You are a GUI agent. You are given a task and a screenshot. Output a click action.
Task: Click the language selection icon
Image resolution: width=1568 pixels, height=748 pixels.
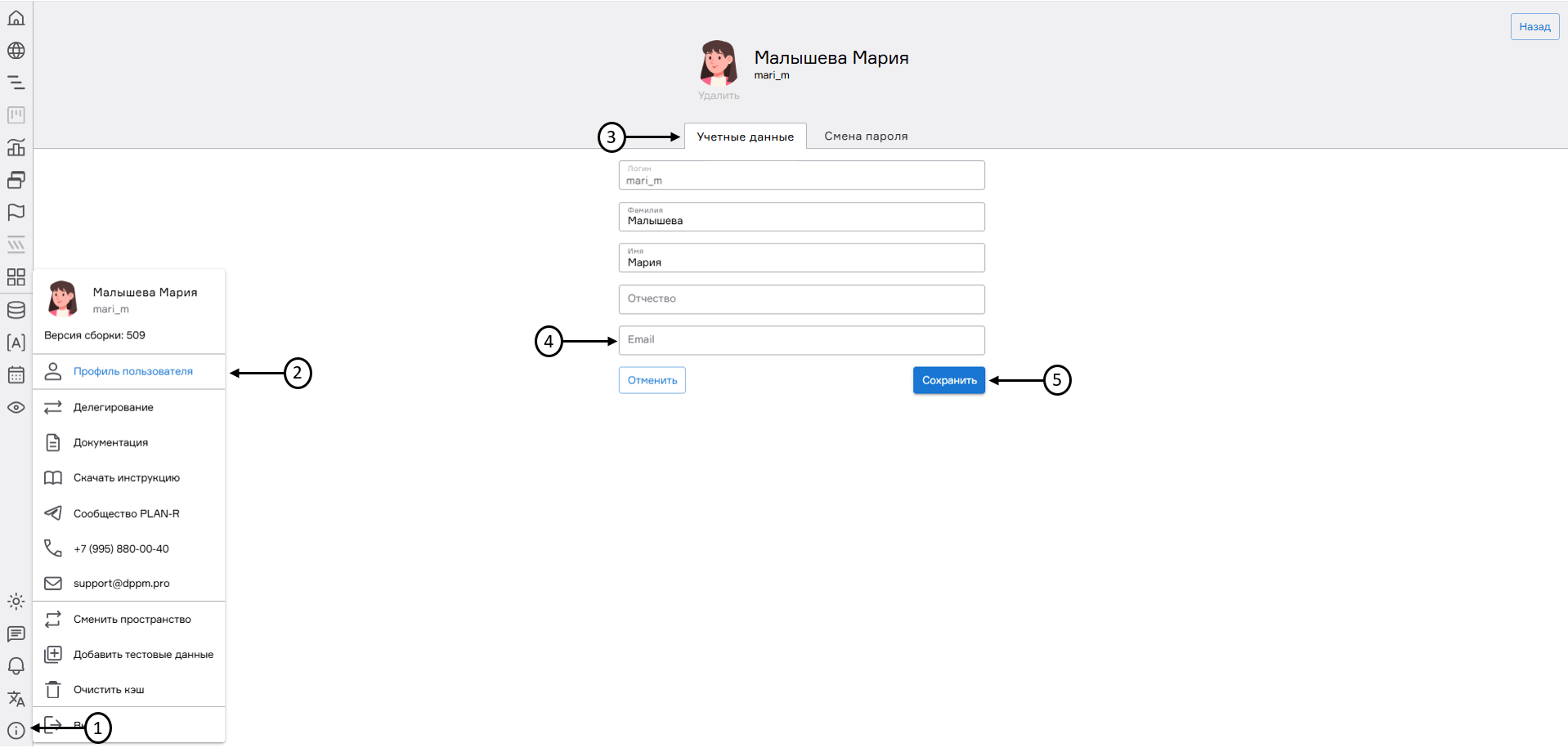click(16, 699)
